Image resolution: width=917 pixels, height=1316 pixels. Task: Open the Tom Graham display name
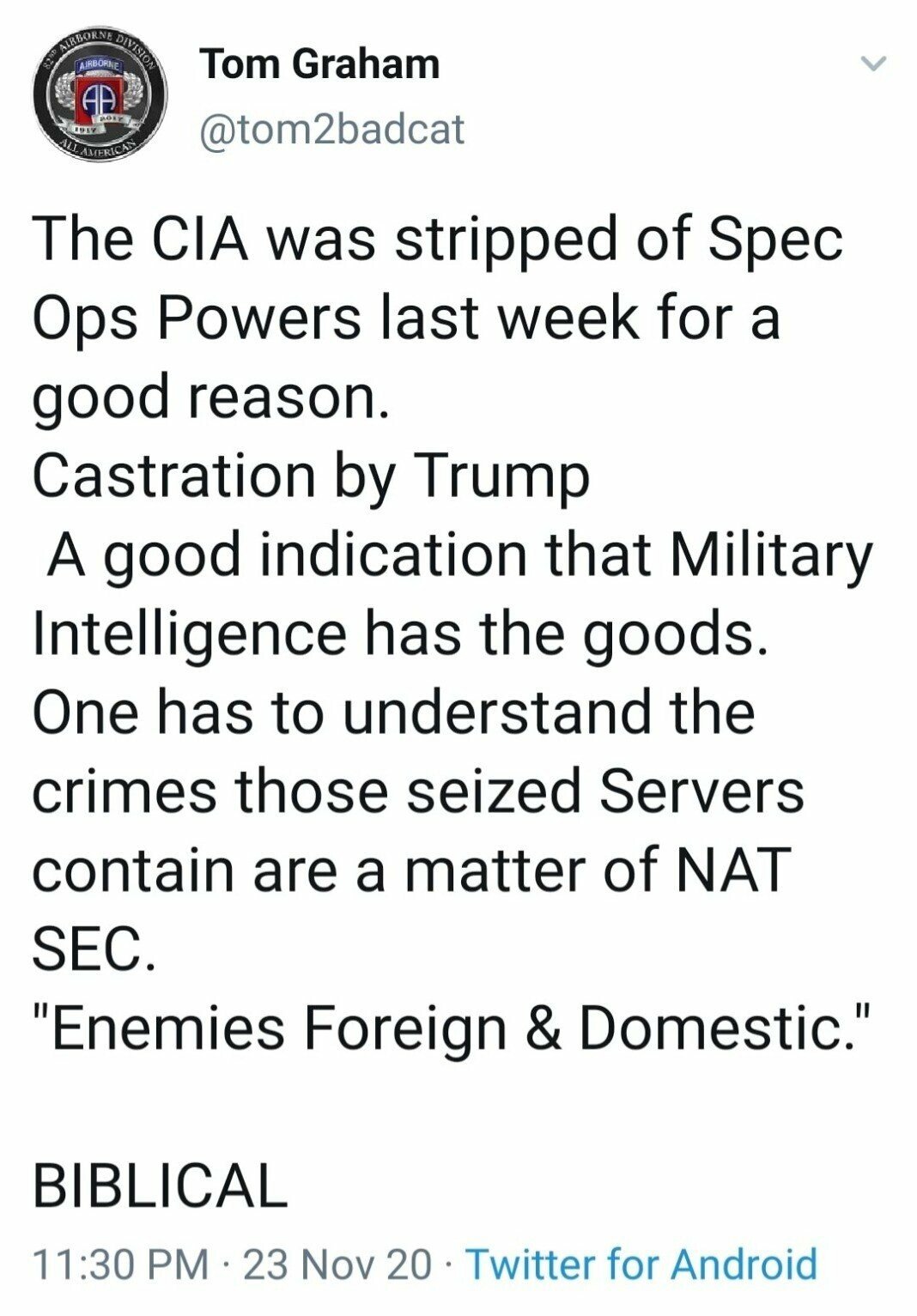(319, 64)
